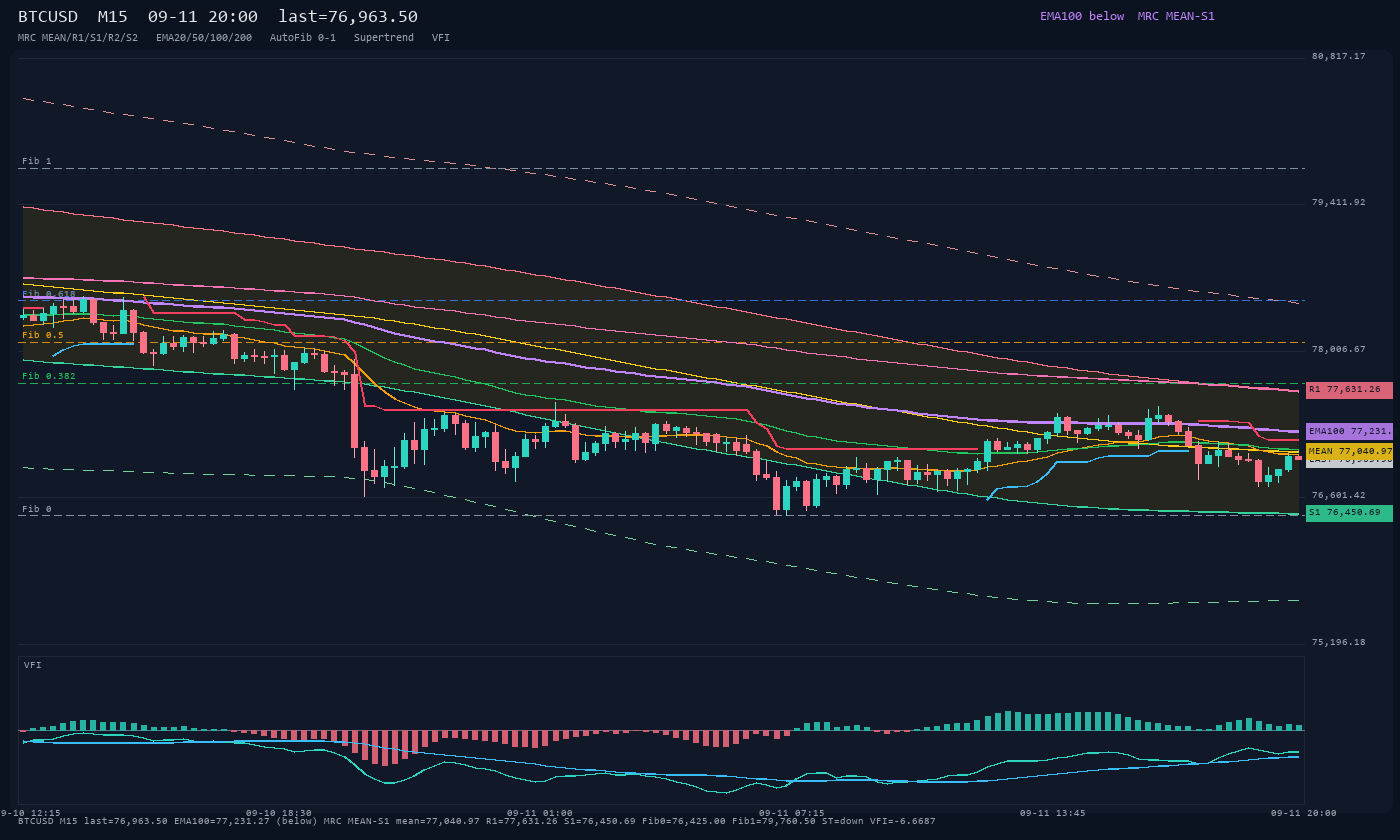Select the 09-11 07:15 time axis label

click(792, 813)
